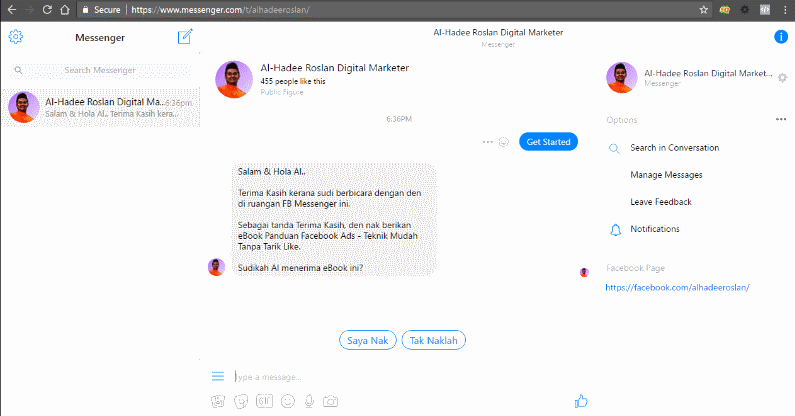Open Search in Conversation
The height and width of the screenshot is (416, 795).
coord(674,148)
